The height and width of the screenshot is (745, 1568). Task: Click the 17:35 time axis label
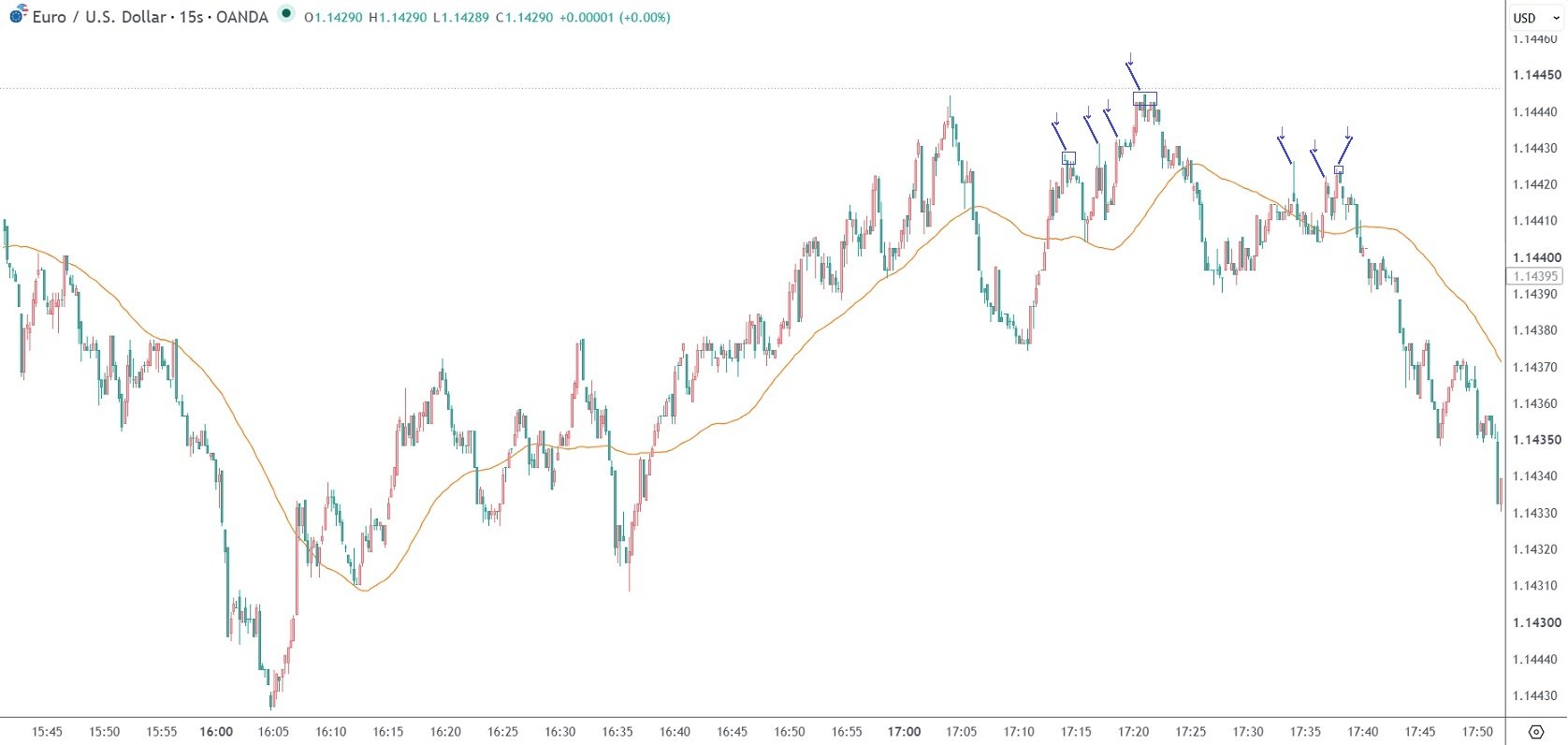(1305, 732)
